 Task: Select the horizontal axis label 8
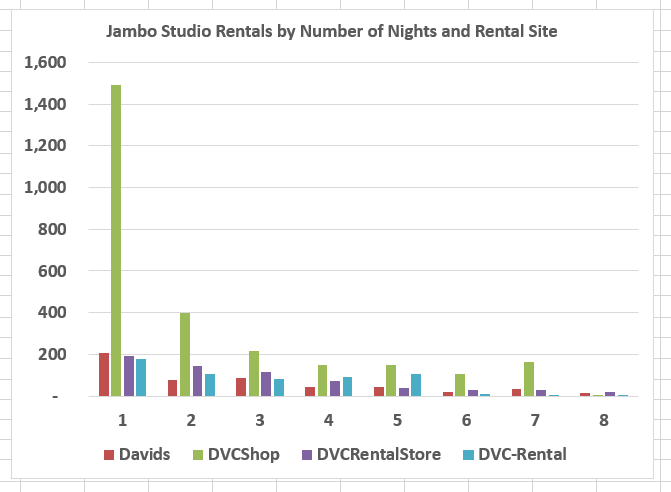click(x=603, y=418)
